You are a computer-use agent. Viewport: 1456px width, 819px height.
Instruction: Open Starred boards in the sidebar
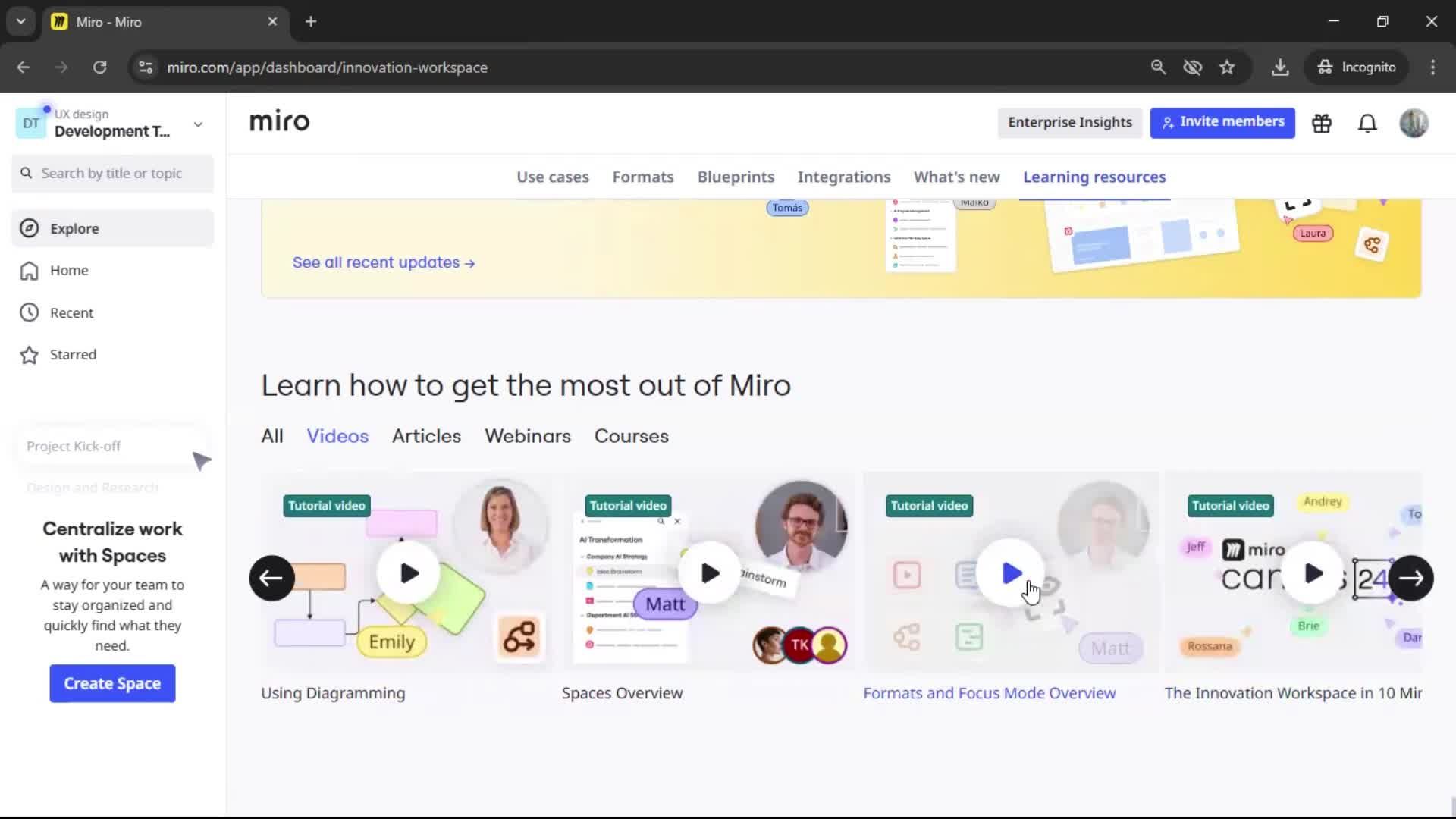click(112, 355)
